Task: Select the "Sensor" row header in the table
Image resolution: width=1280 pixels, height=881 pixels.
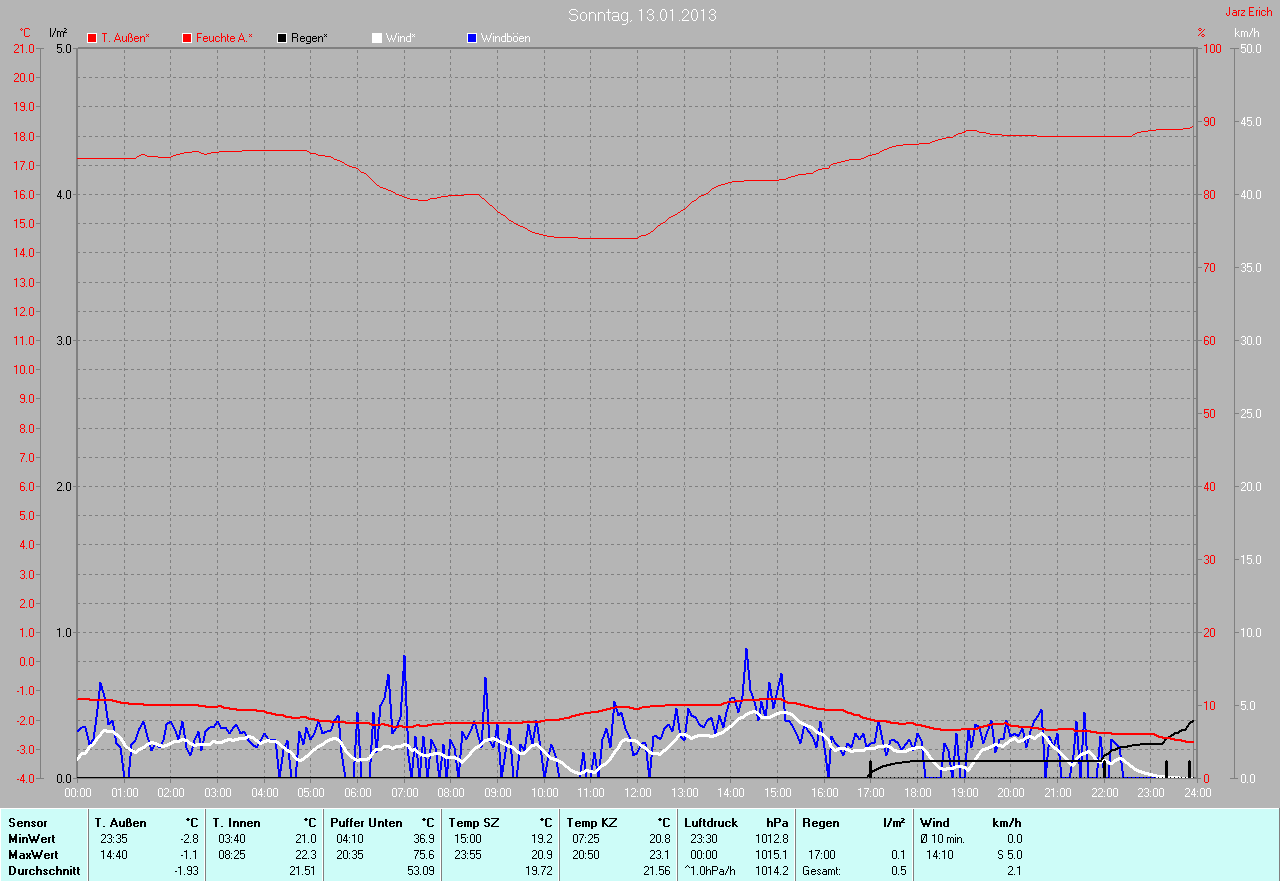Action: coord(28,823)
